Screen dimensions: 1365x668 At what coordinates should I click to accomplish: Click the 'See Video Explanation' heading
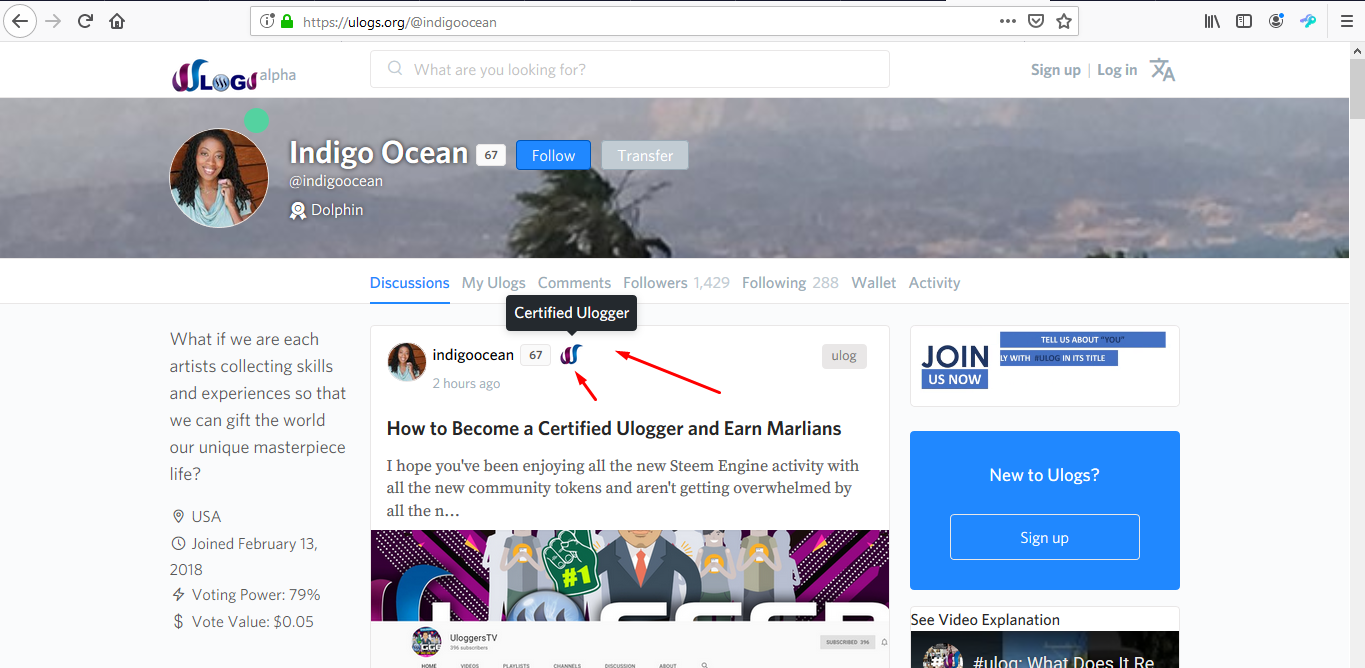pyautogui.click(x=985, y=619)
